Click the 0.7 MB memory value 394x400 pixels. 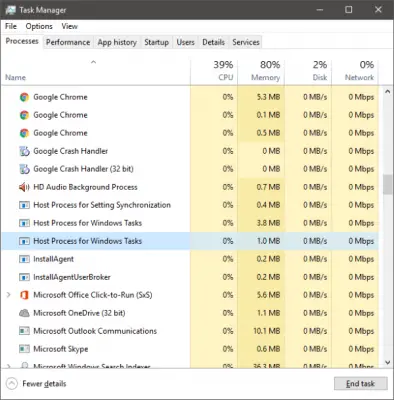[268, 187]
